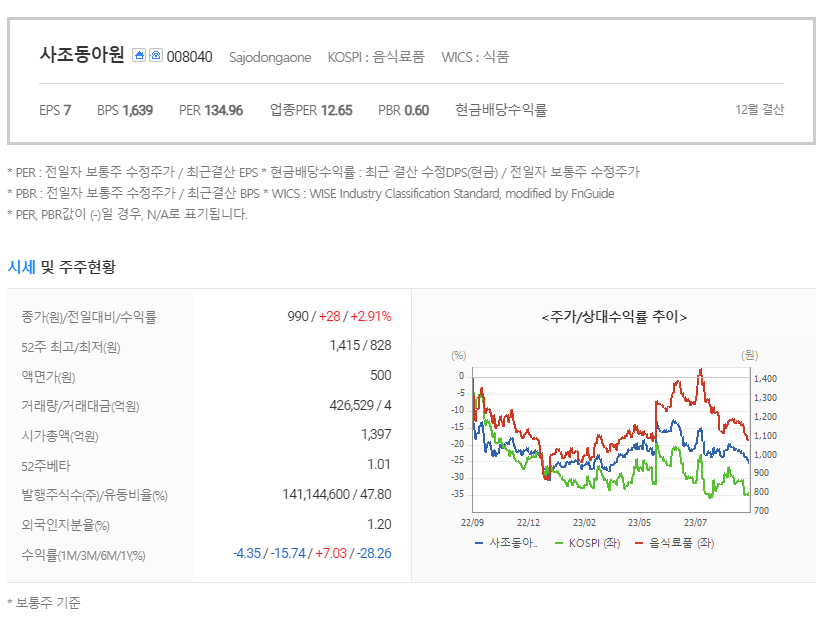Click the PER 134.96 value

click(211, 110)
